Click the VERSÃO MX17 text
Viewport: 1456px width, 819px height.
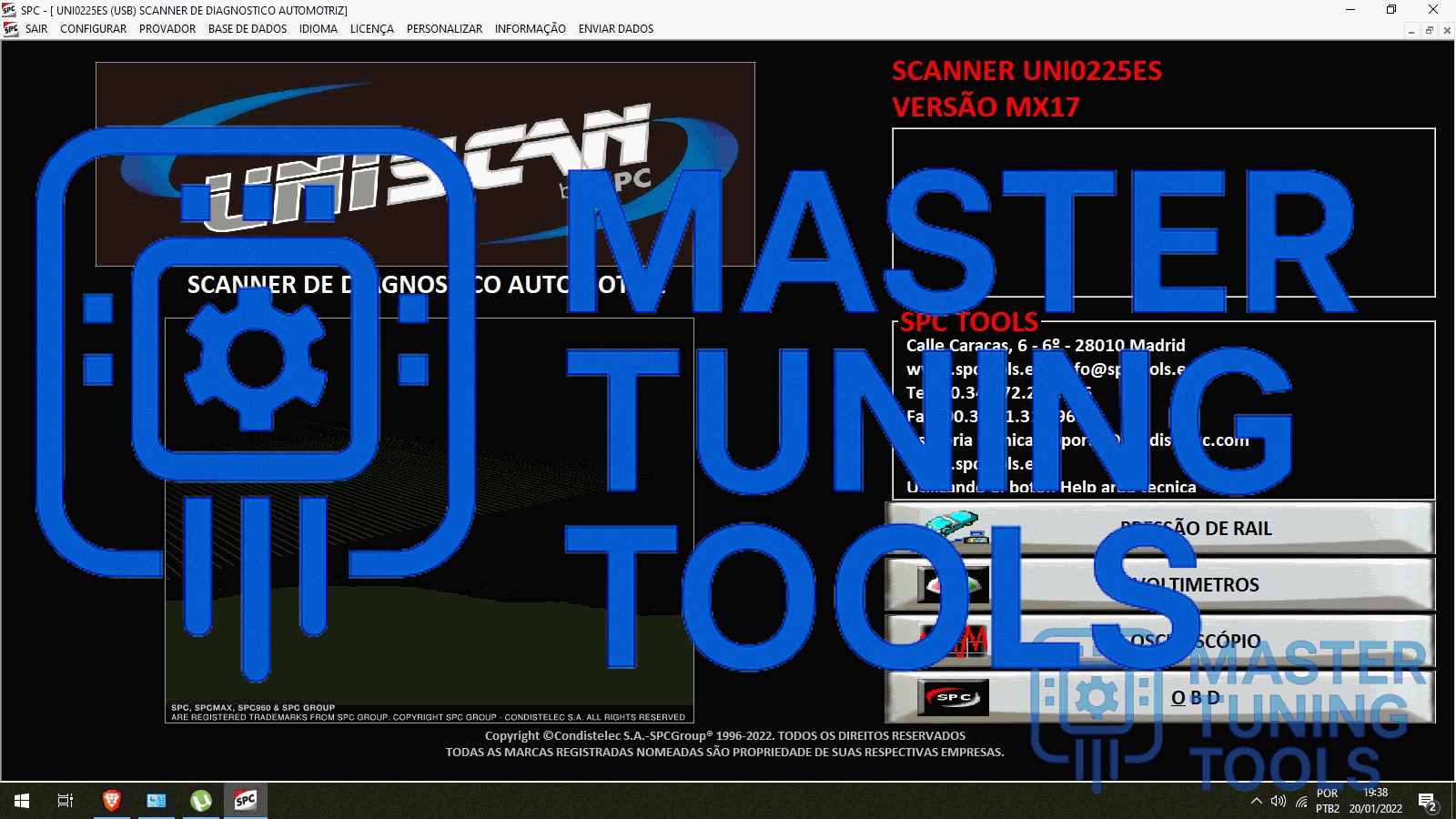point(986,107)
